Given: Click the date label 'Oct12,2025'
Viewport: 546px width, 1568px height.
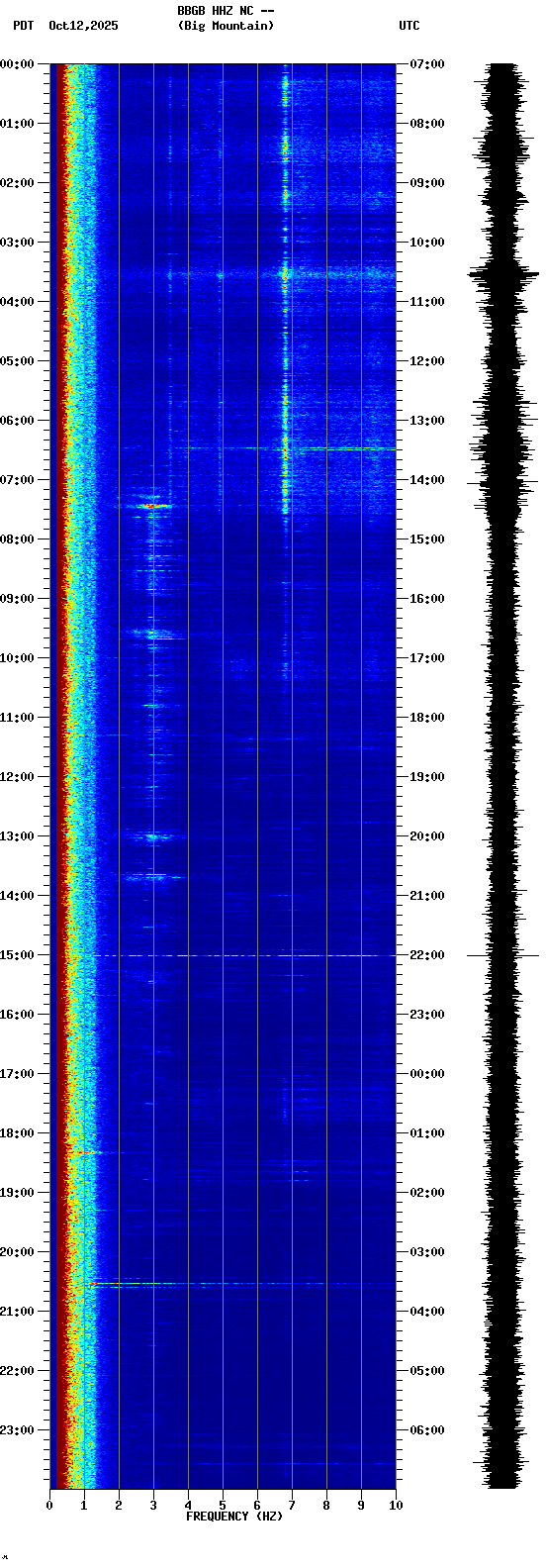Looking at the screenshot, I should (x=83, y=26).
